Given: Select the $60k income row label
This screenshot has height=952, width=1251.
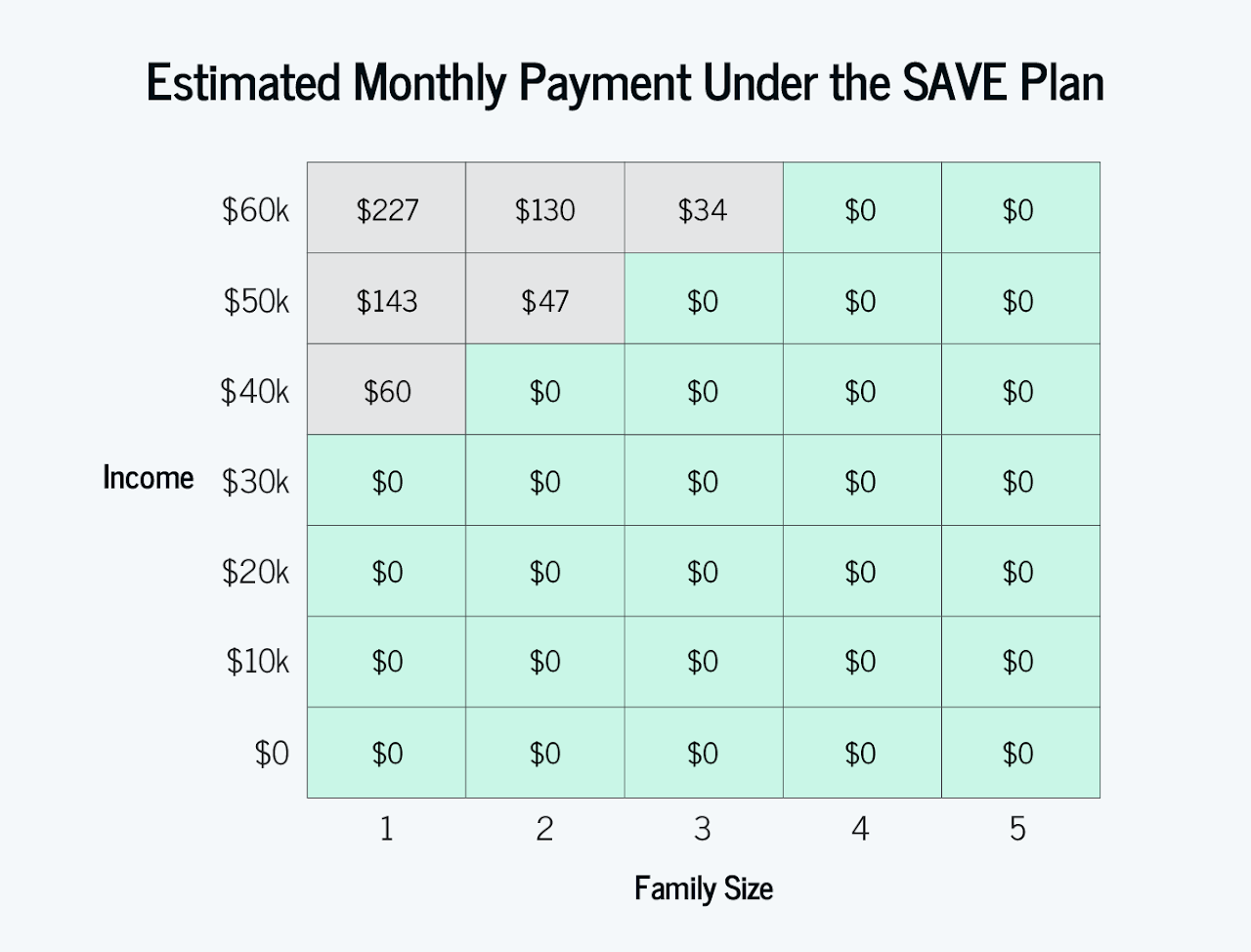Looking at the screenshot, I should (256, 210).
